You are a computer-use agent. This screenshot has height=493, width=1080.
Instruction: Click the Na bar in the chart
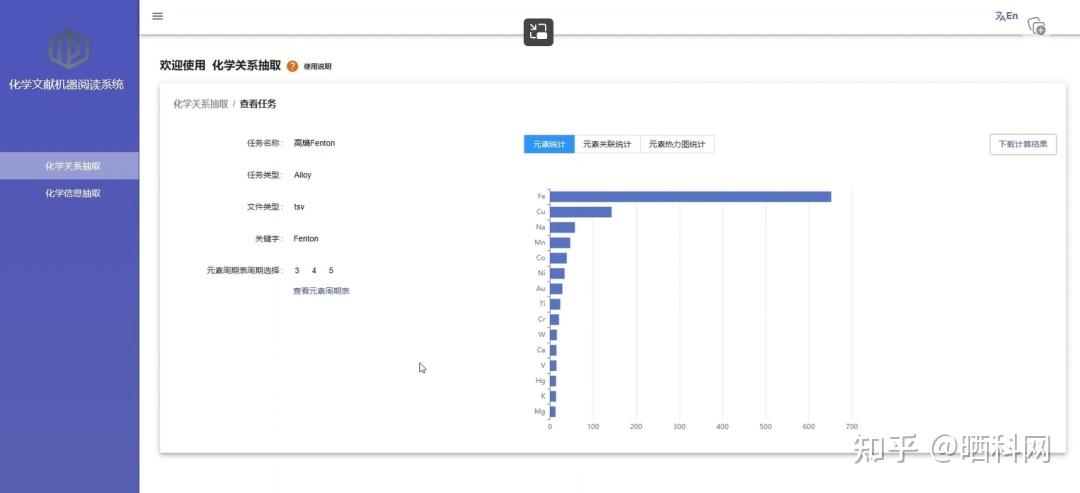tap(562, 227)
